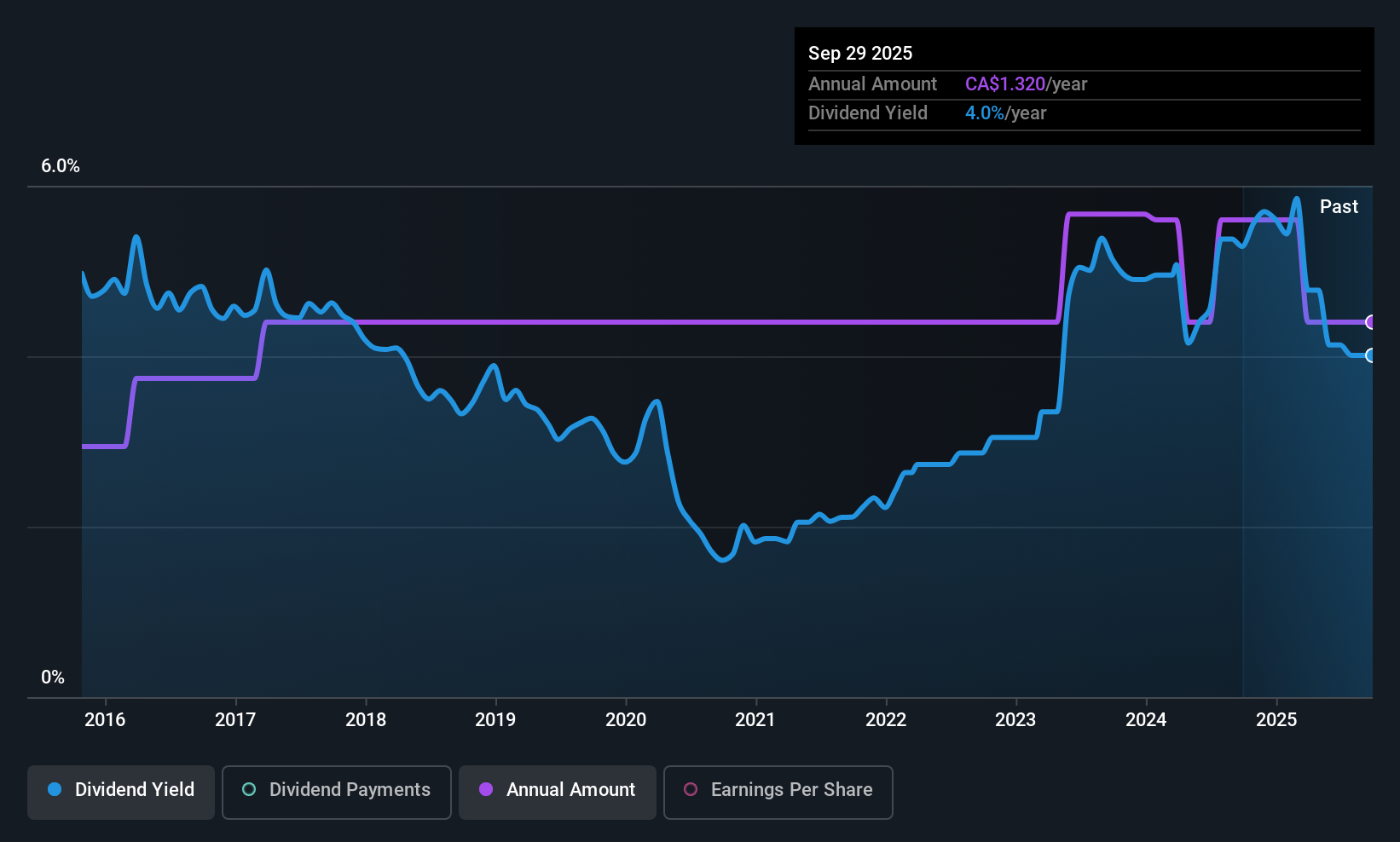Click the yield dip low point in 2021
1400x842 pixels.
(723, 561)
